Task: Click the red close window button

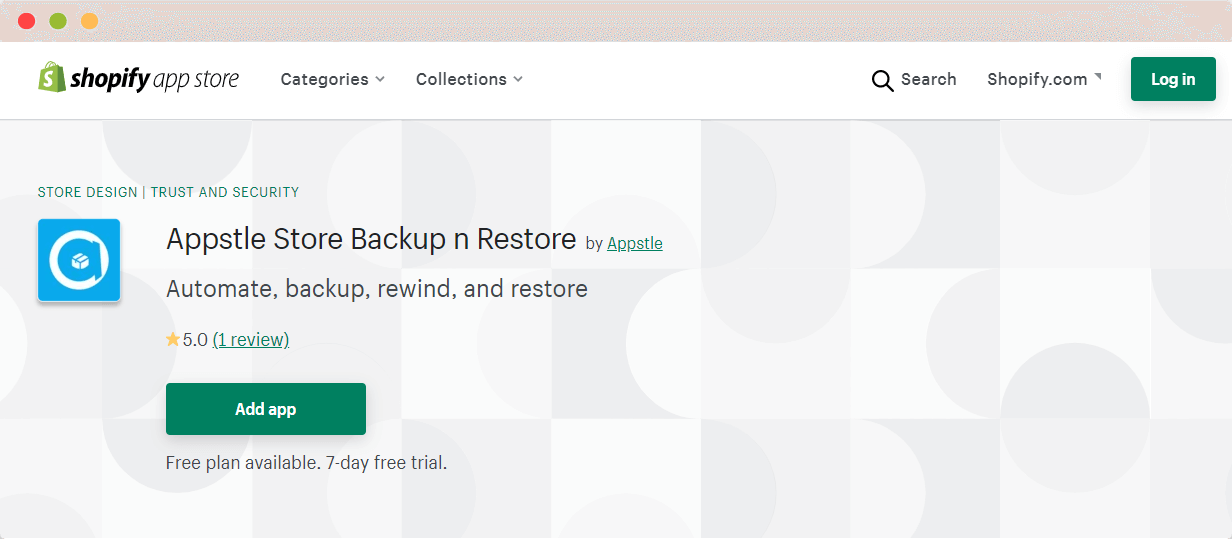Action: click(x=26, y=21)
